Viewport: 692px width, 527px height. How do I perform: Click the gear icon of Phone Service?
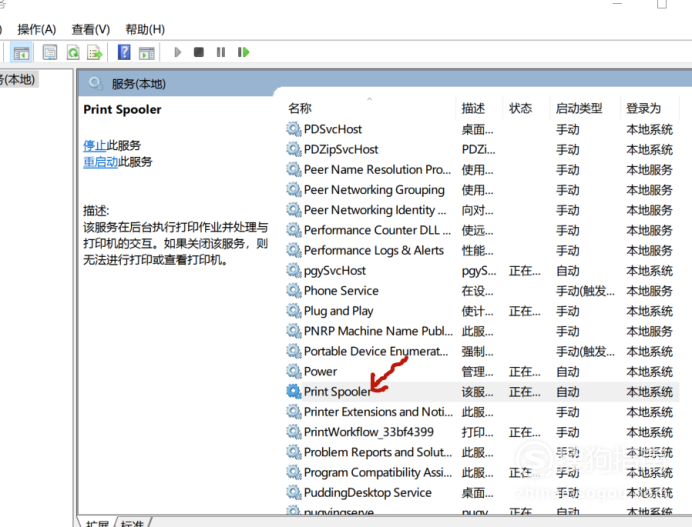293,290
